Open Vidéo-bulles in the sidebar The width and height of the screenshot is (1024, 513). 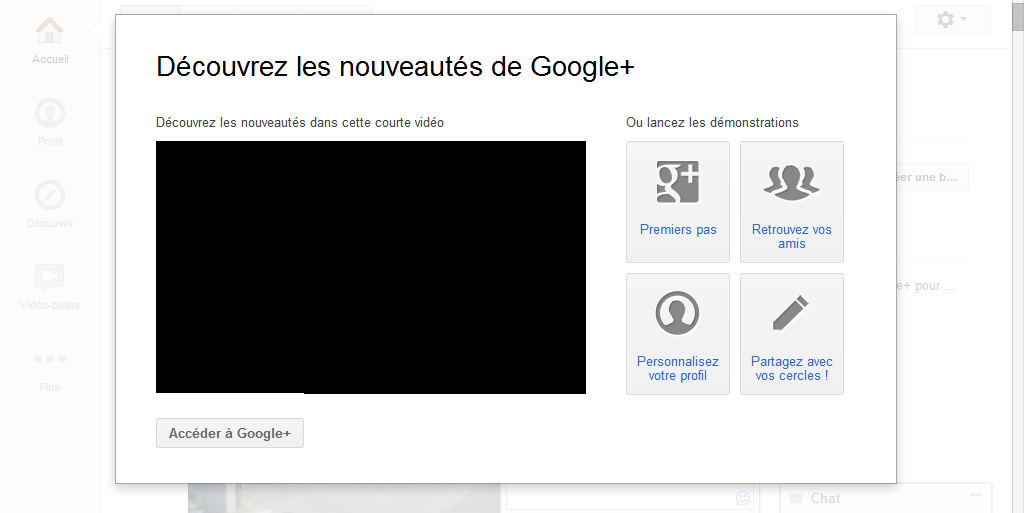[x=50, y=287]
